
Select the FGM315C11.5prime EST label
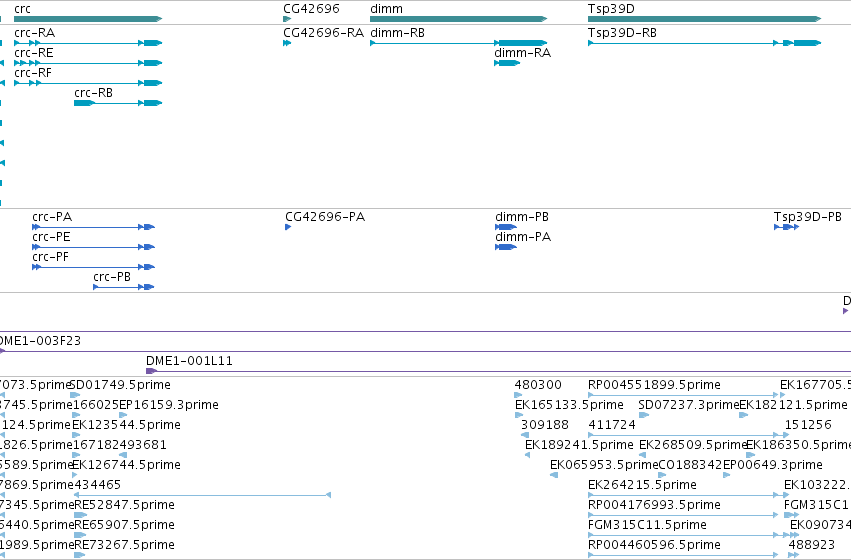(647, 525)
